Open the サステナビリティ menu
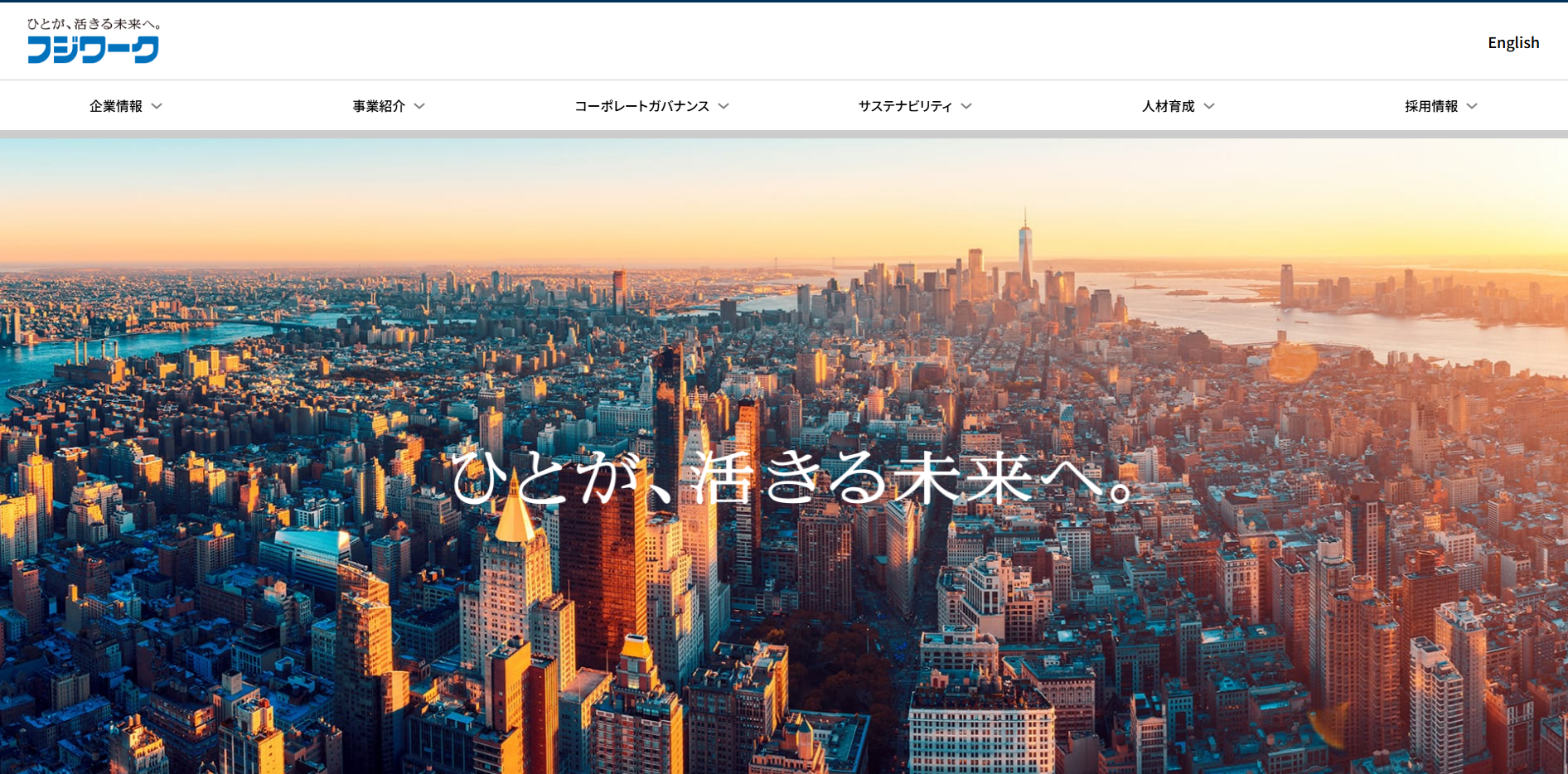Screen dimensions: 1568x774 [903, 105]
